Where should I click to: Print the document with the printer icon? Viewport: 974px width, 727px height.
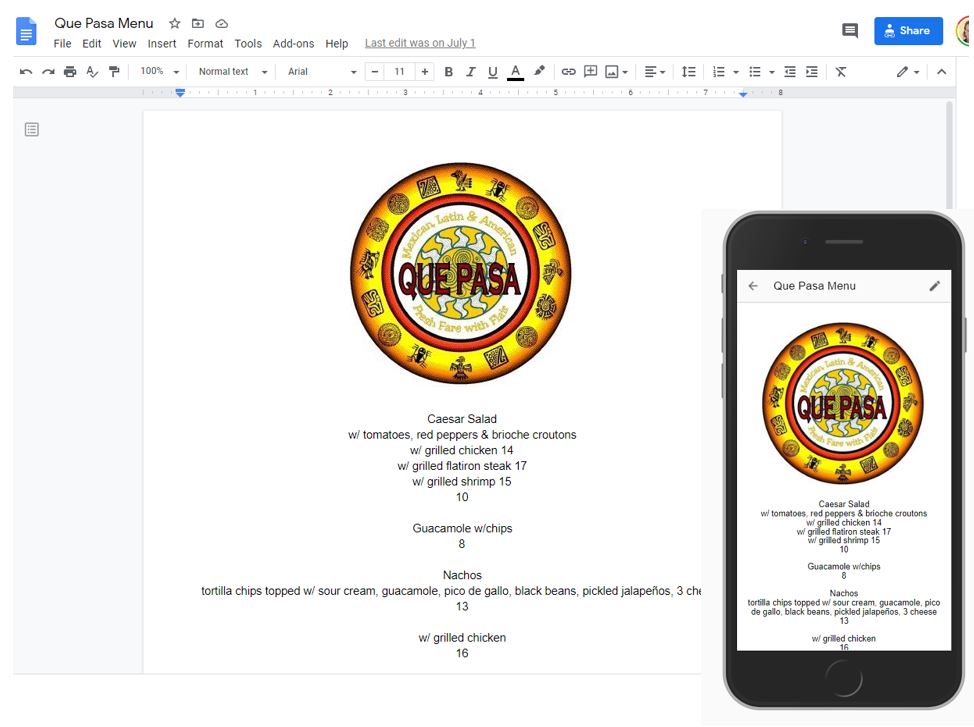tap(70, 71)
